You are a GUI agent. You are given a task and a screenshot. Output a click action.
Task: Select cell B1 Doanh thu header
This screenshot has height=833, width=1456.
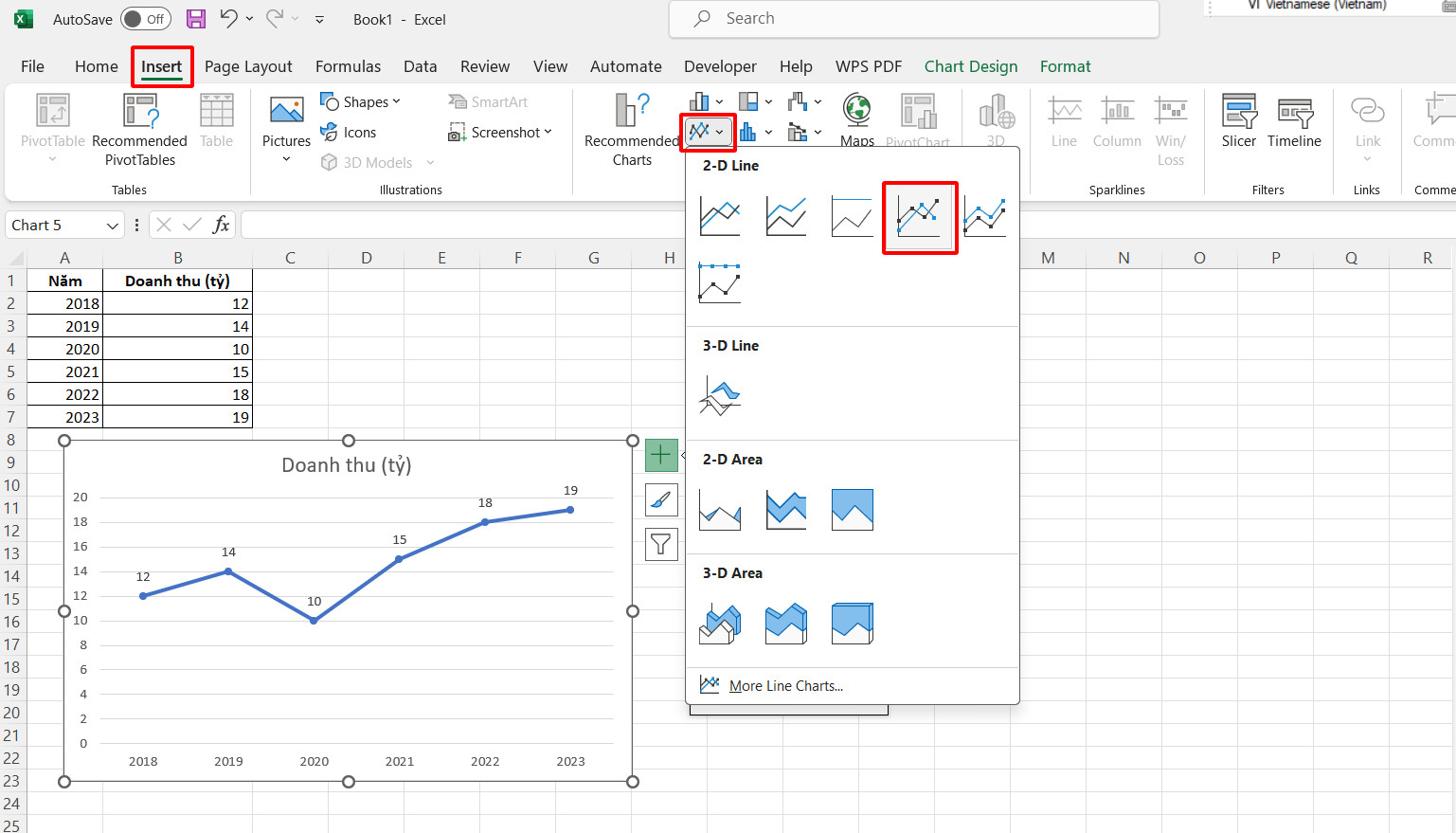pos(177,281)
